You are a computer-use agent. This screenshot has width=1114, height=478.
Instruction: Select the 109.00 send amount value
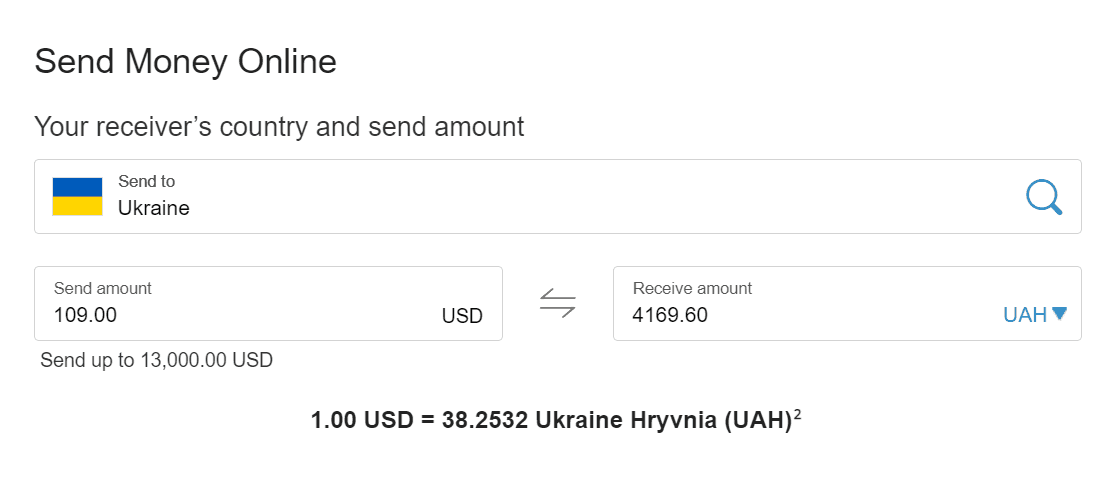(x=85, y=315)
